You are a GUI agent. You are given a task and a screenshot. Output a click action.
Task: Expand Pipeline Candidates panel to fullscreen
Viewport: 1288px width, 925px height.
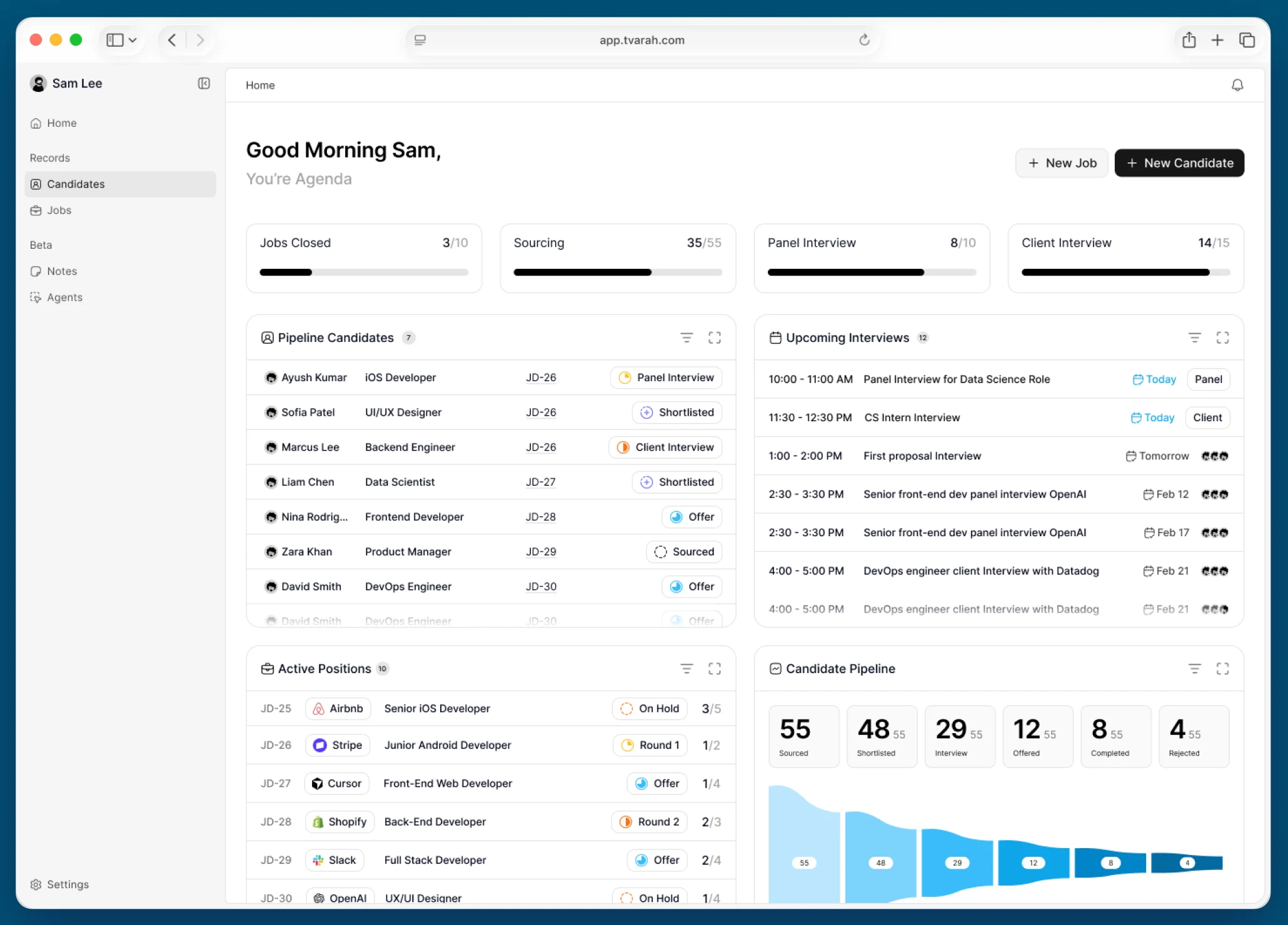point(715,337)
